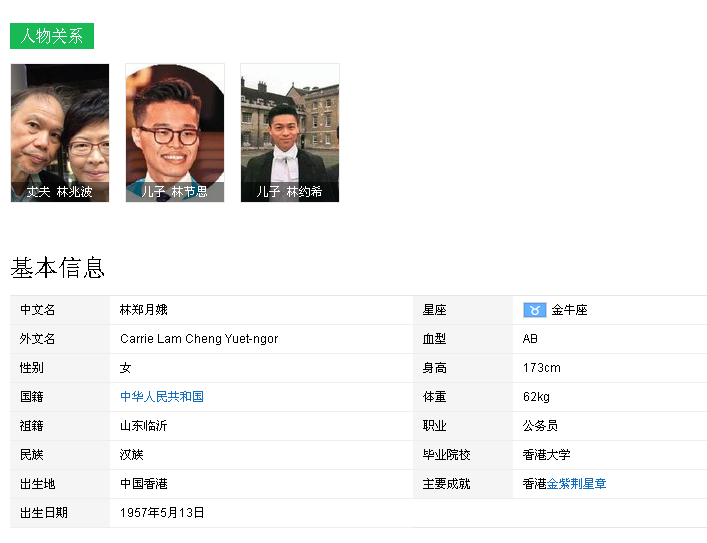
Task: Click the 基本信息 section heading
Action: coord(58,268)
